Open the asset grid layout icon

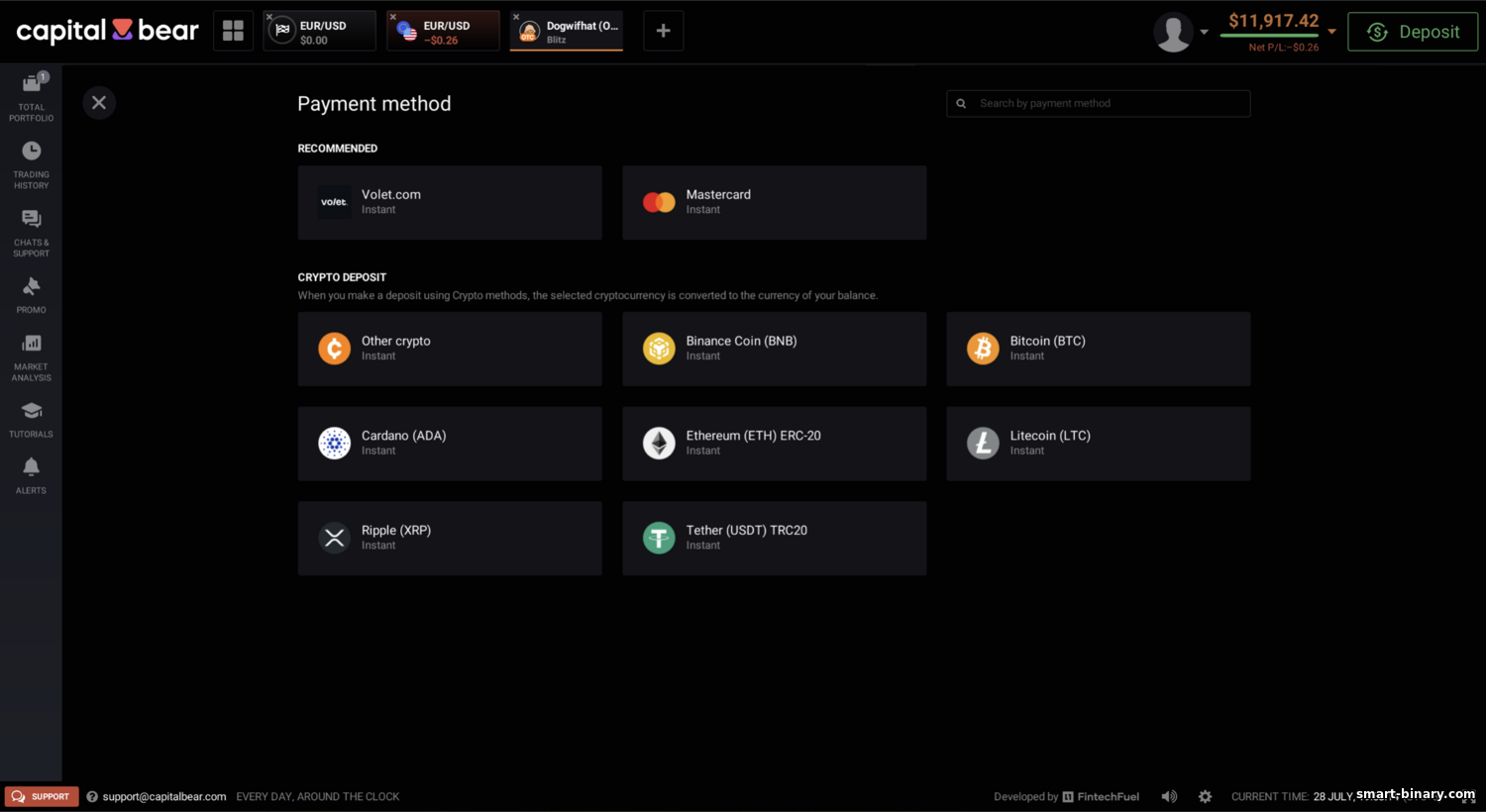[233, 31]
